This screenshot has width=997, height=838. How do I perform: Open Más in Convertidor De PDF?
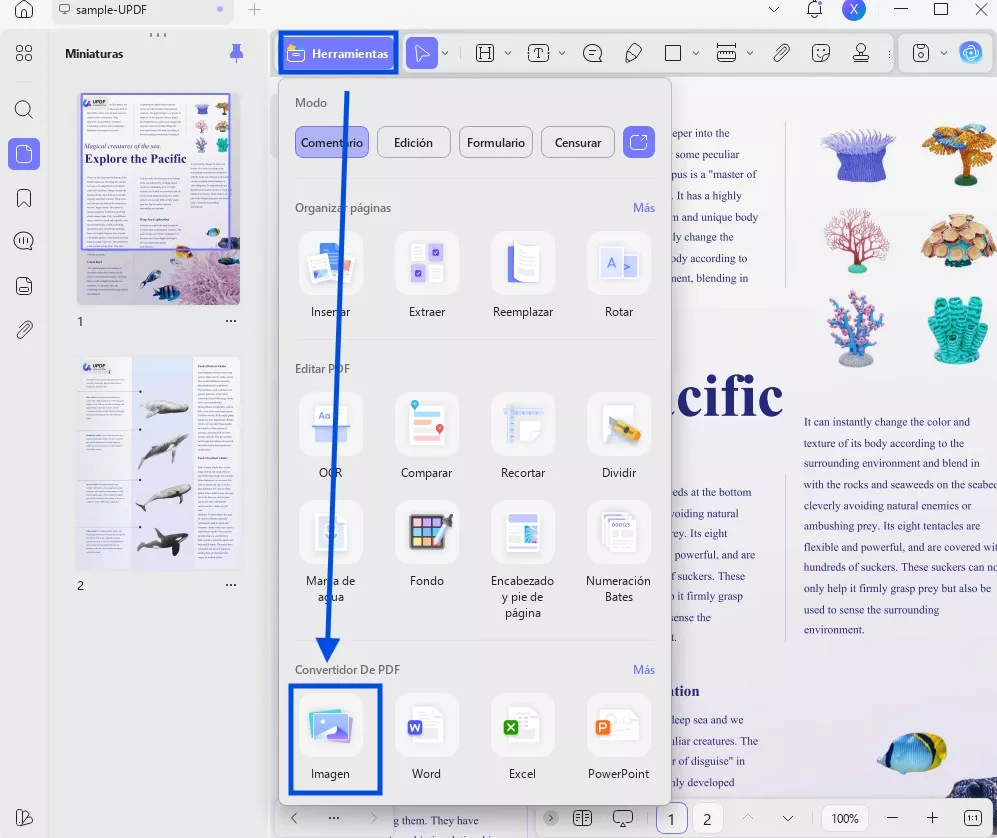click(x=643, y=670)
